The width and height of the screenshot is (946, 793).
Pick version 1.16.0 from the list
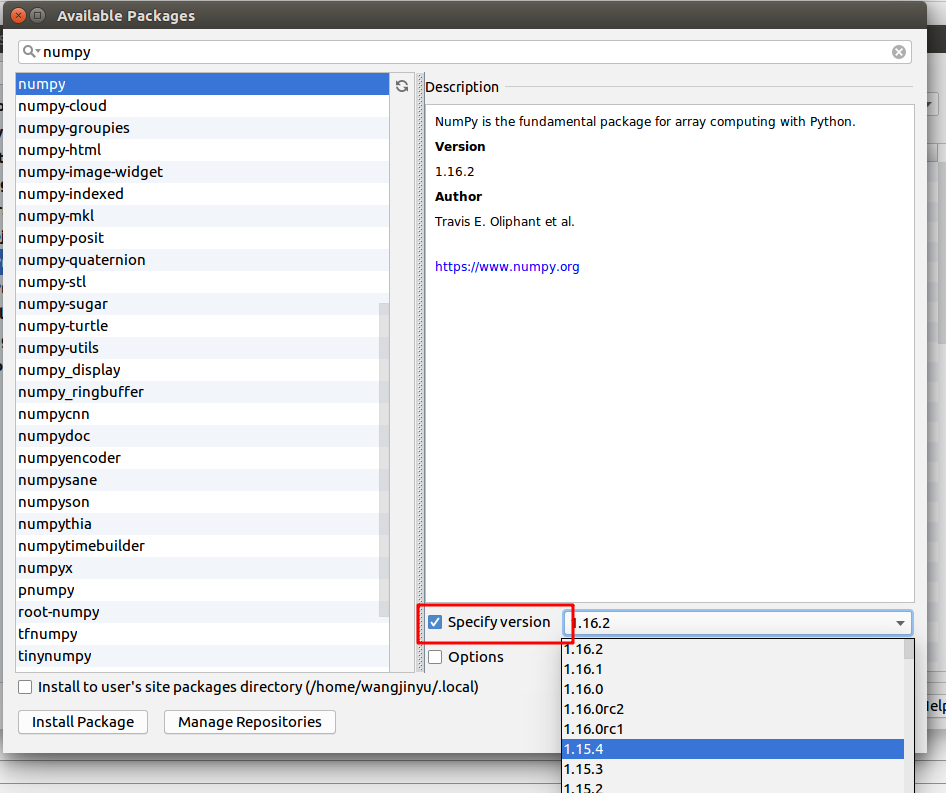point(733,689)
